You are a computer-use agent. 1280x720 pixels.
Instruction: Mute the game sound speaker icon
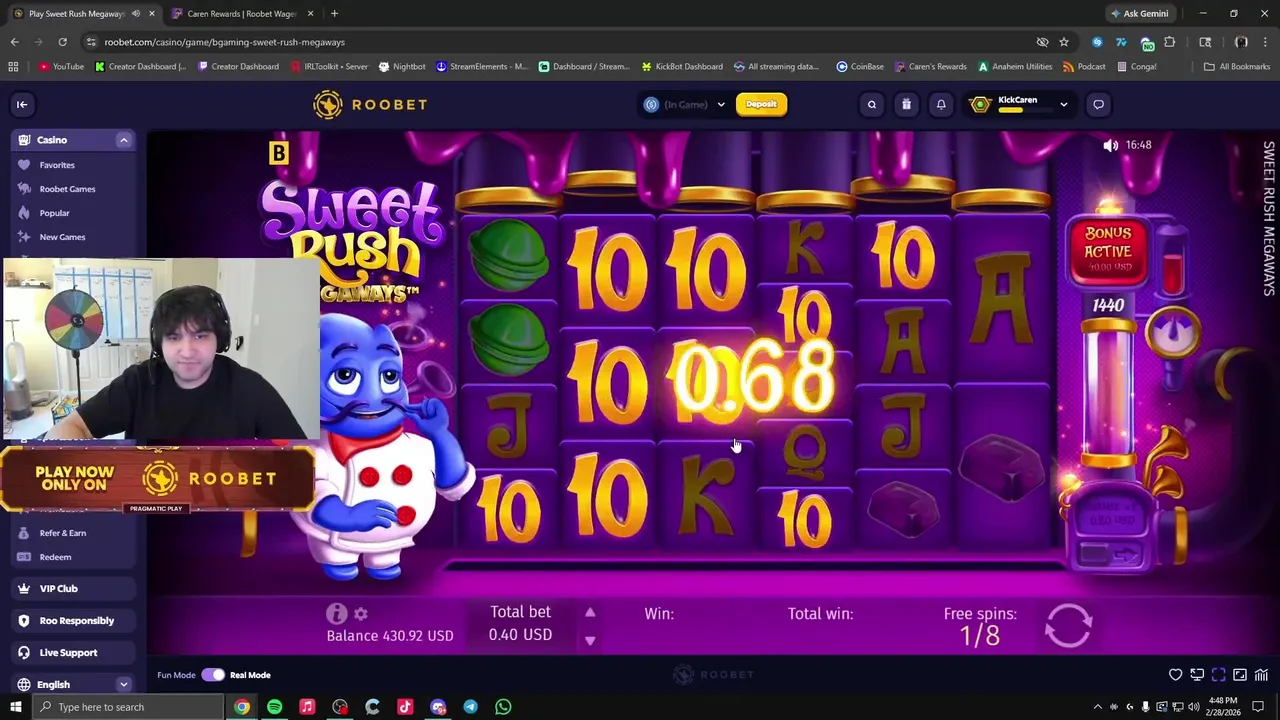coord(1110,145)
